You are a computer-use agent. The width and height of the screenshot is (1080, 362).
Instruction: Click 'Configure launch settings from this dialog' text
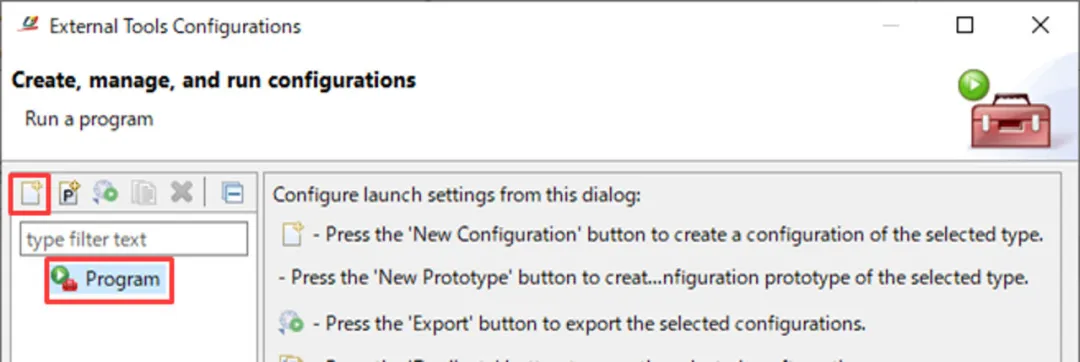(x=457, y=195)
